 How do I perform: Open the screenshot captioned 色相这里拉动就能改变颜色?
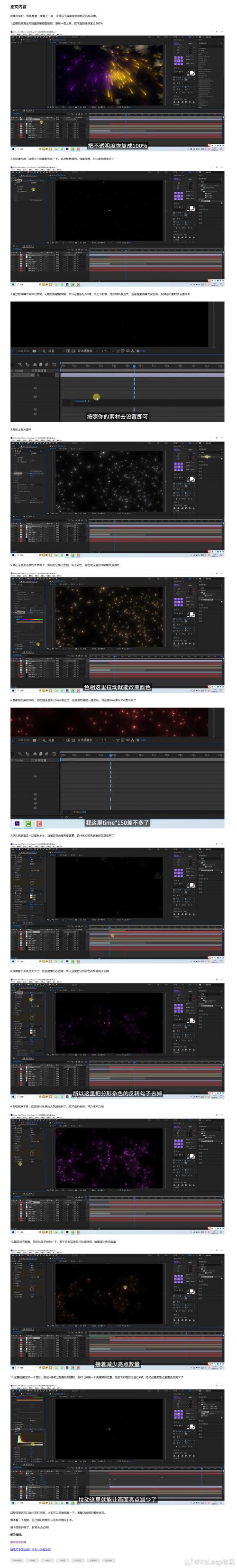[117, 632]
